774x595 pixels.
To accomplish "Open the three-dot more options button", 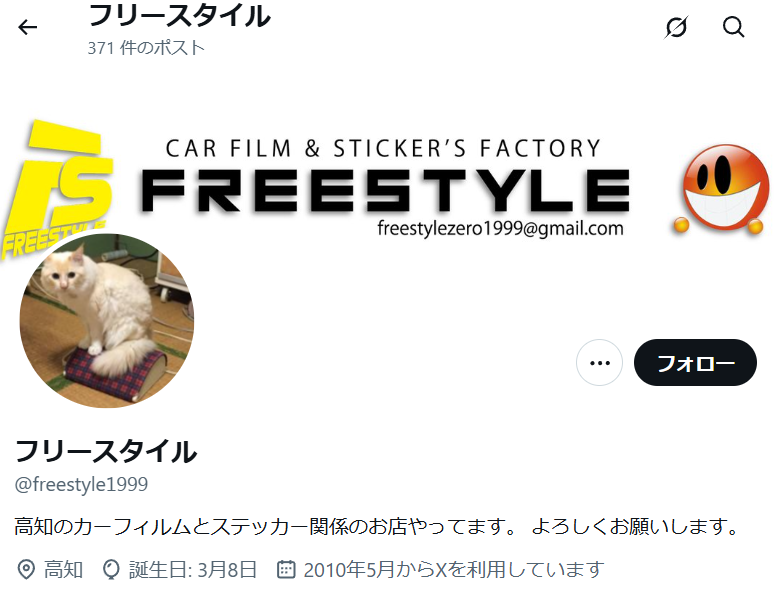I will [x=599, y=362].
